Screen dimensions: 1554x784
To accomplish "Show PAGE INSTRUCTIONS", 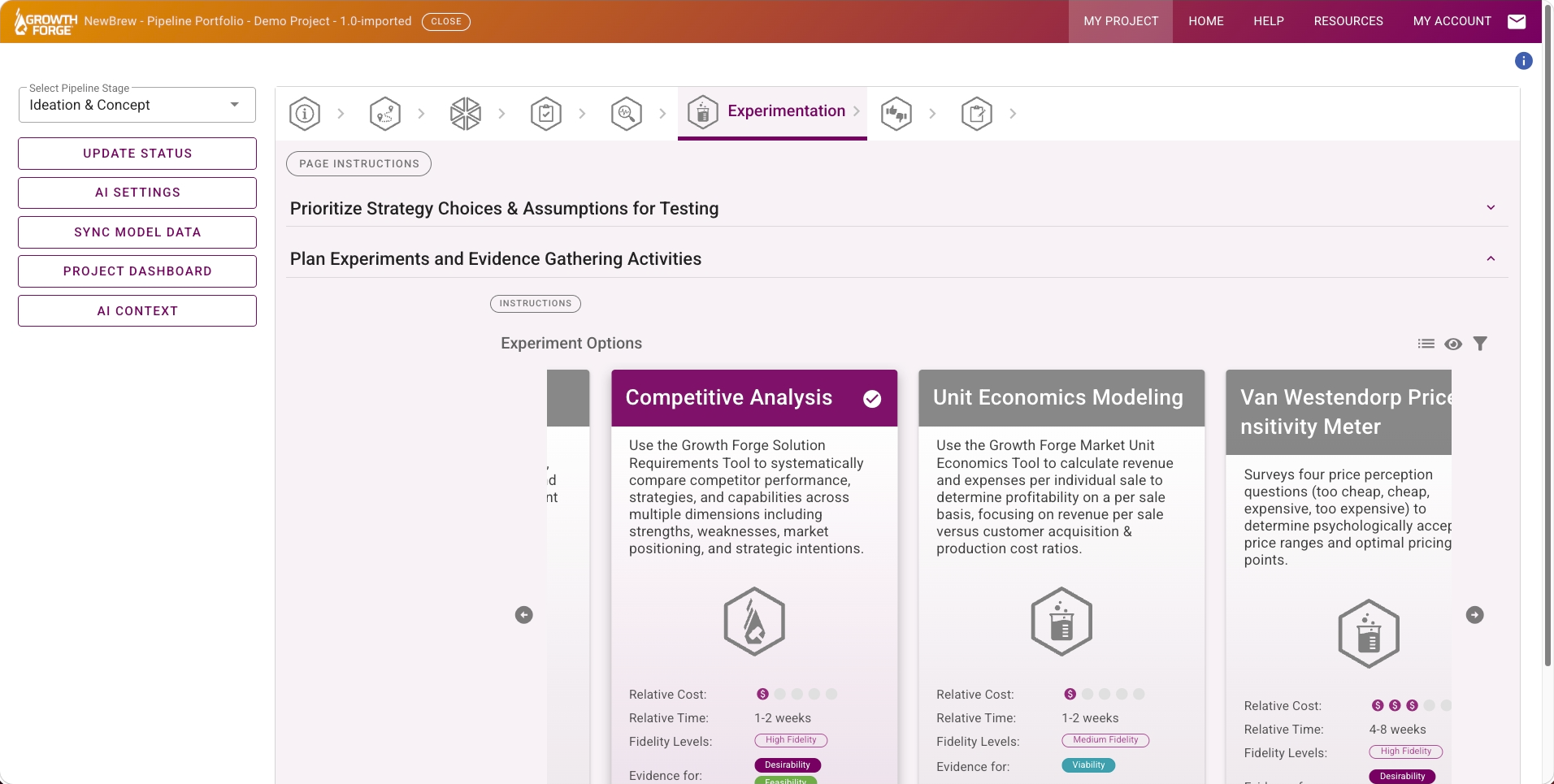I will point(358,163).
